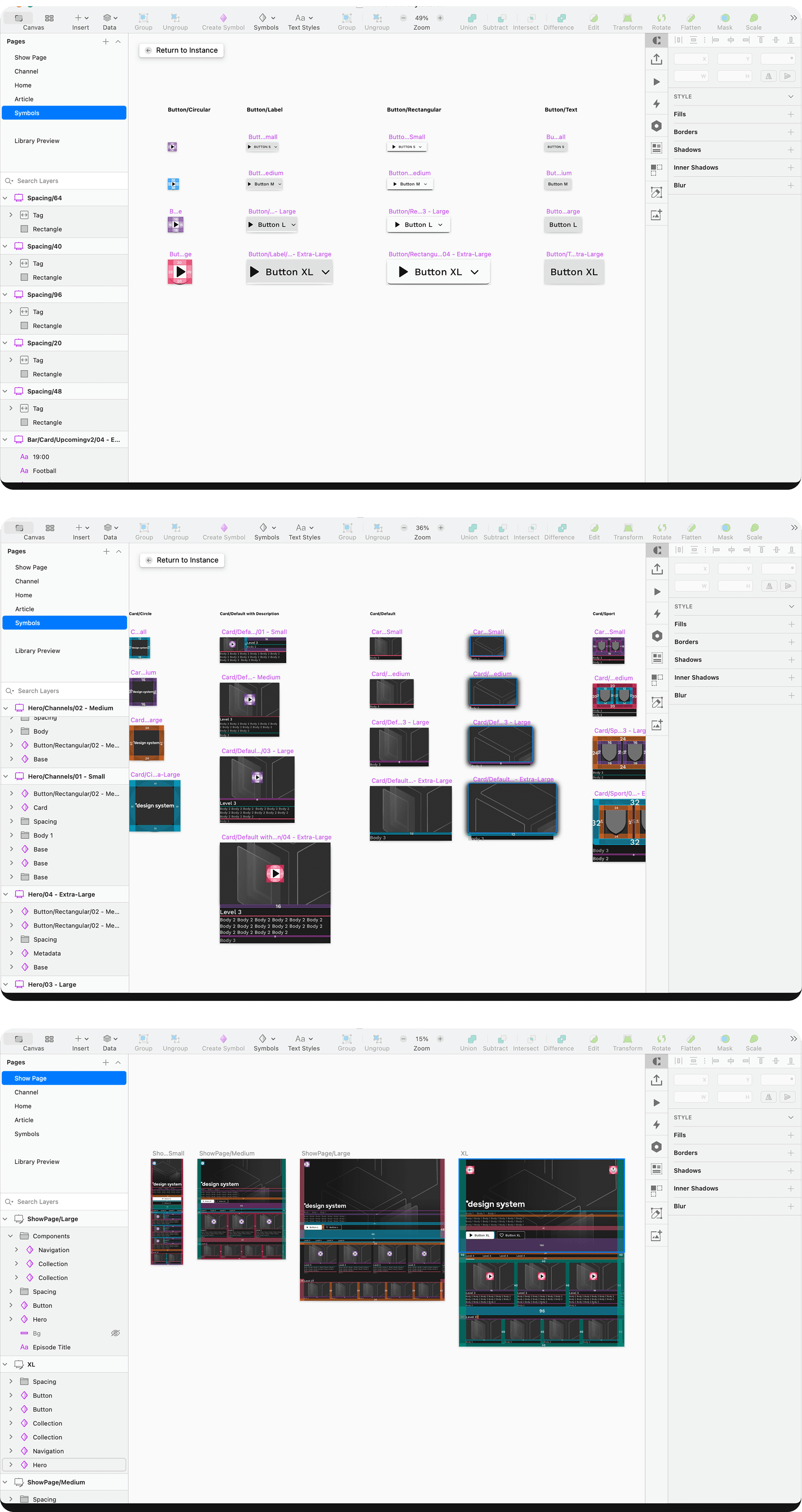The width and height of the screenshot is (802, 1512).
Task: Open the toolbar overflow arrows in the 36% zoom window
Action: click(794, 528)
